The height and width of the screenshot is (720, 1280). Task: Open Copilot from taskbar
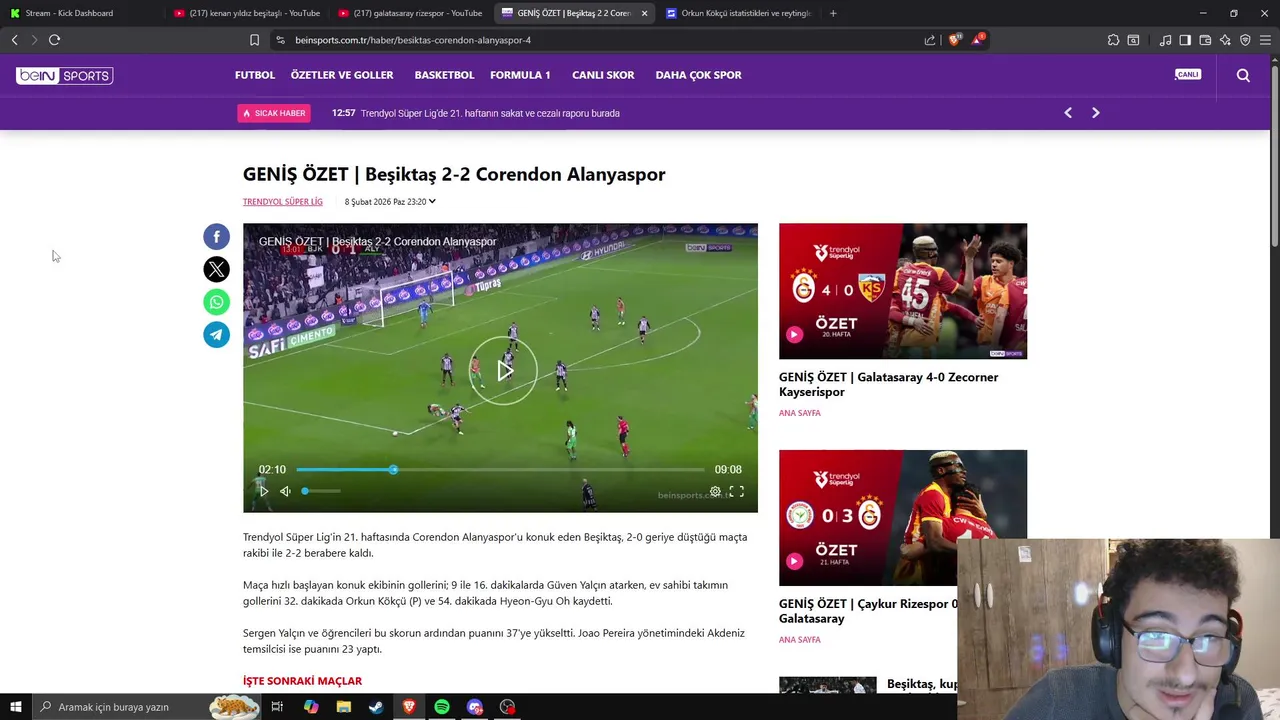coord(311,707)
